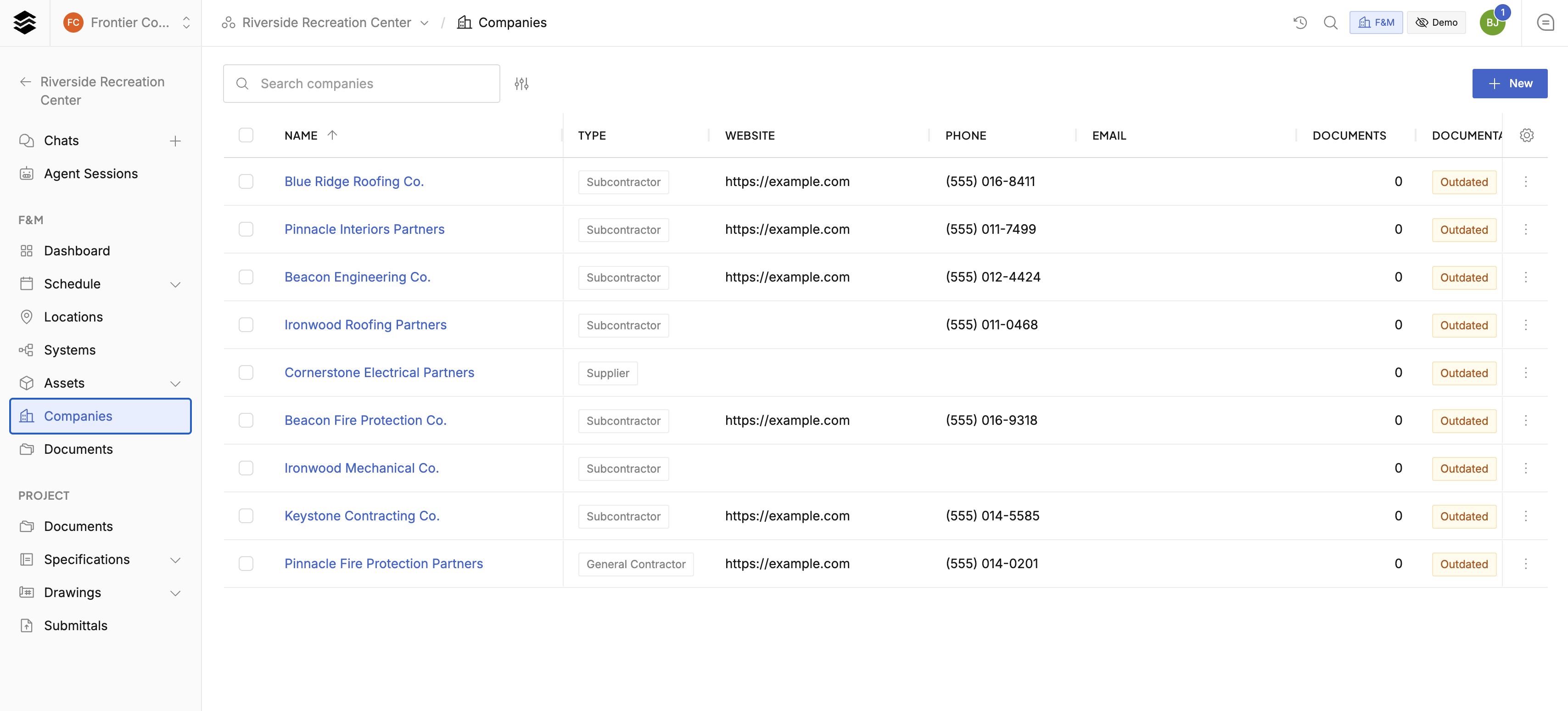Open Beacon Engineering Co. link
This screenshot has width=1568, height=711.
pos(357,277)
